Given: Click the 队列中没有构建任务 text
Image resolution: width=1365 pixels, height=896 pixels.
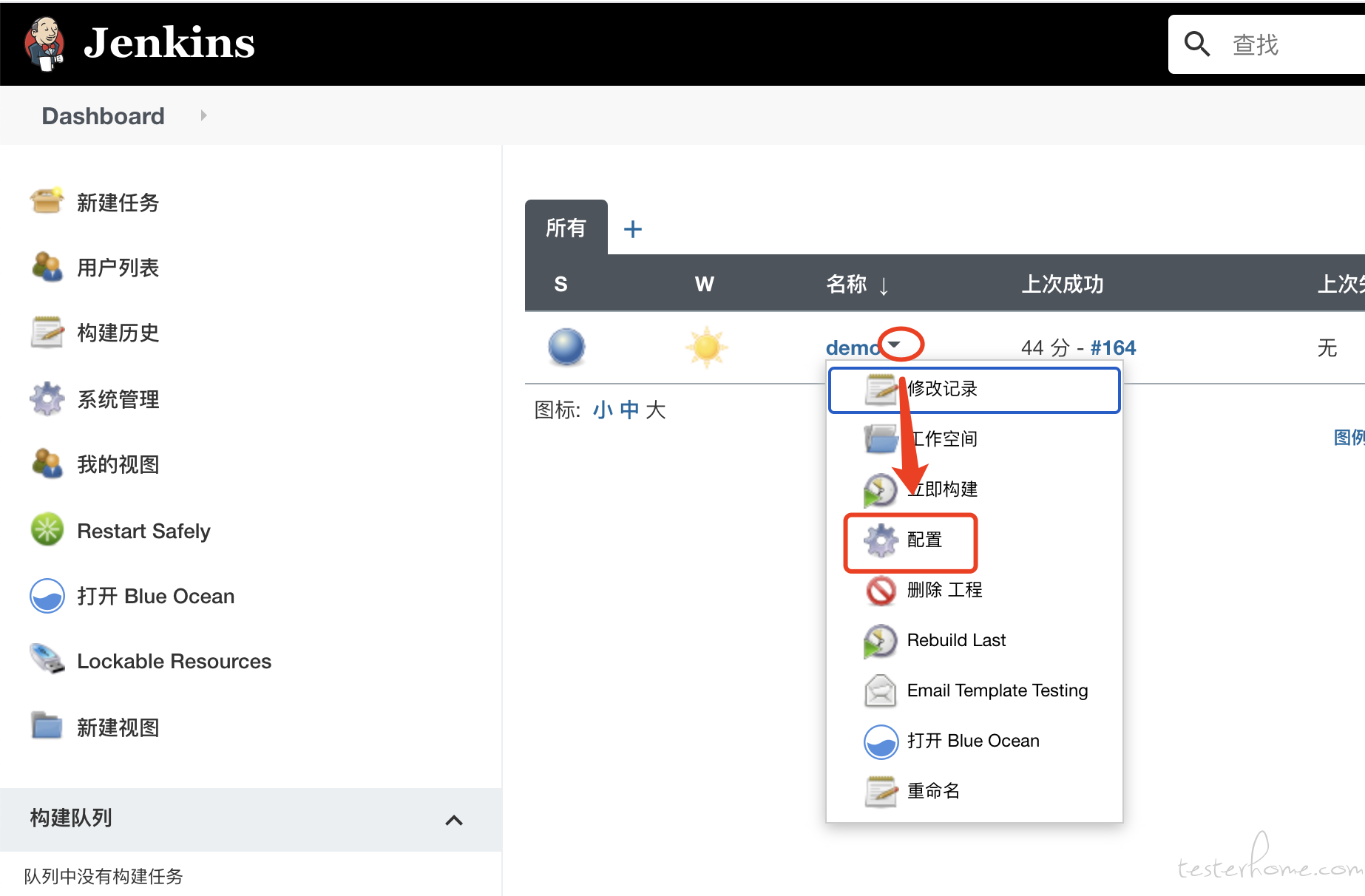Looking at the screenshot, I should point(104,877).
